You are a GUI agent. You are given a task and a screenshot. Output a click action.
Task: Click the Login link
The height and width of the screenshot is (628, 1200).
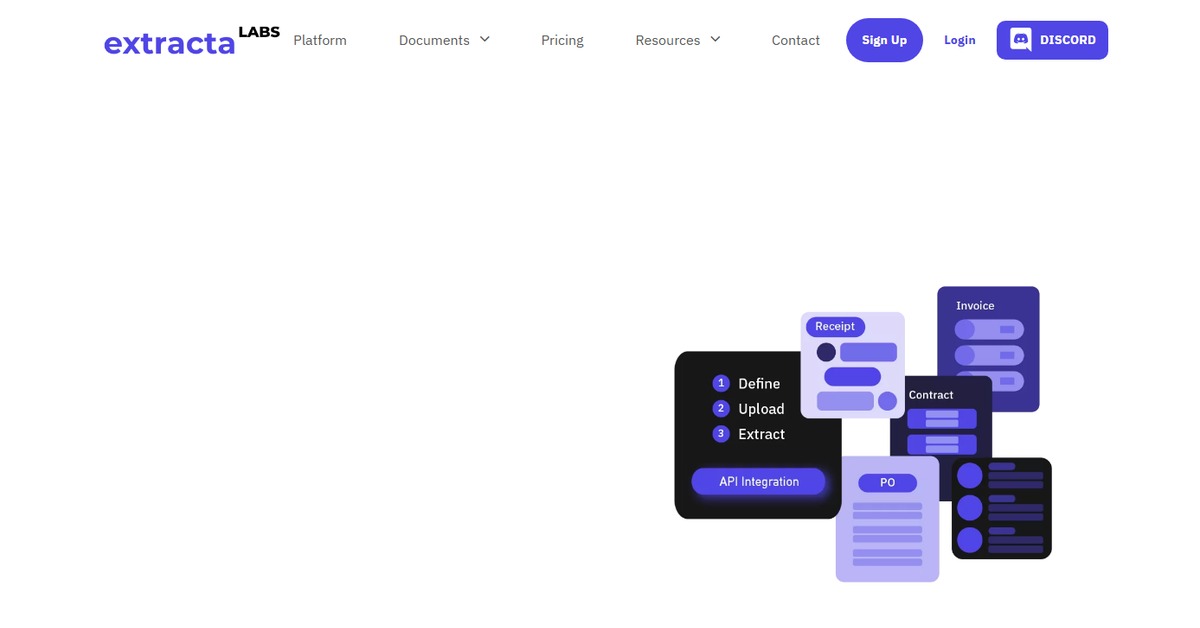[x=959, y=40]
